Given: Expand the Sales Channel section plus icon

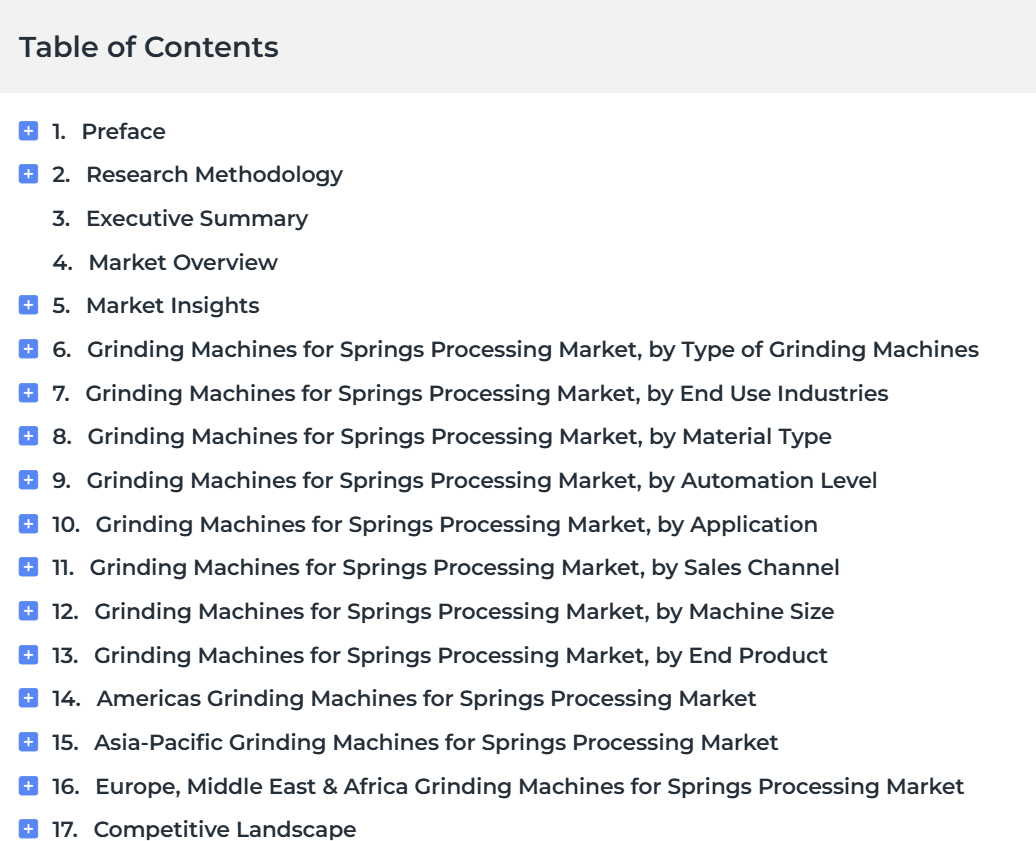Looking at the screenshot, I should point(28,567).
